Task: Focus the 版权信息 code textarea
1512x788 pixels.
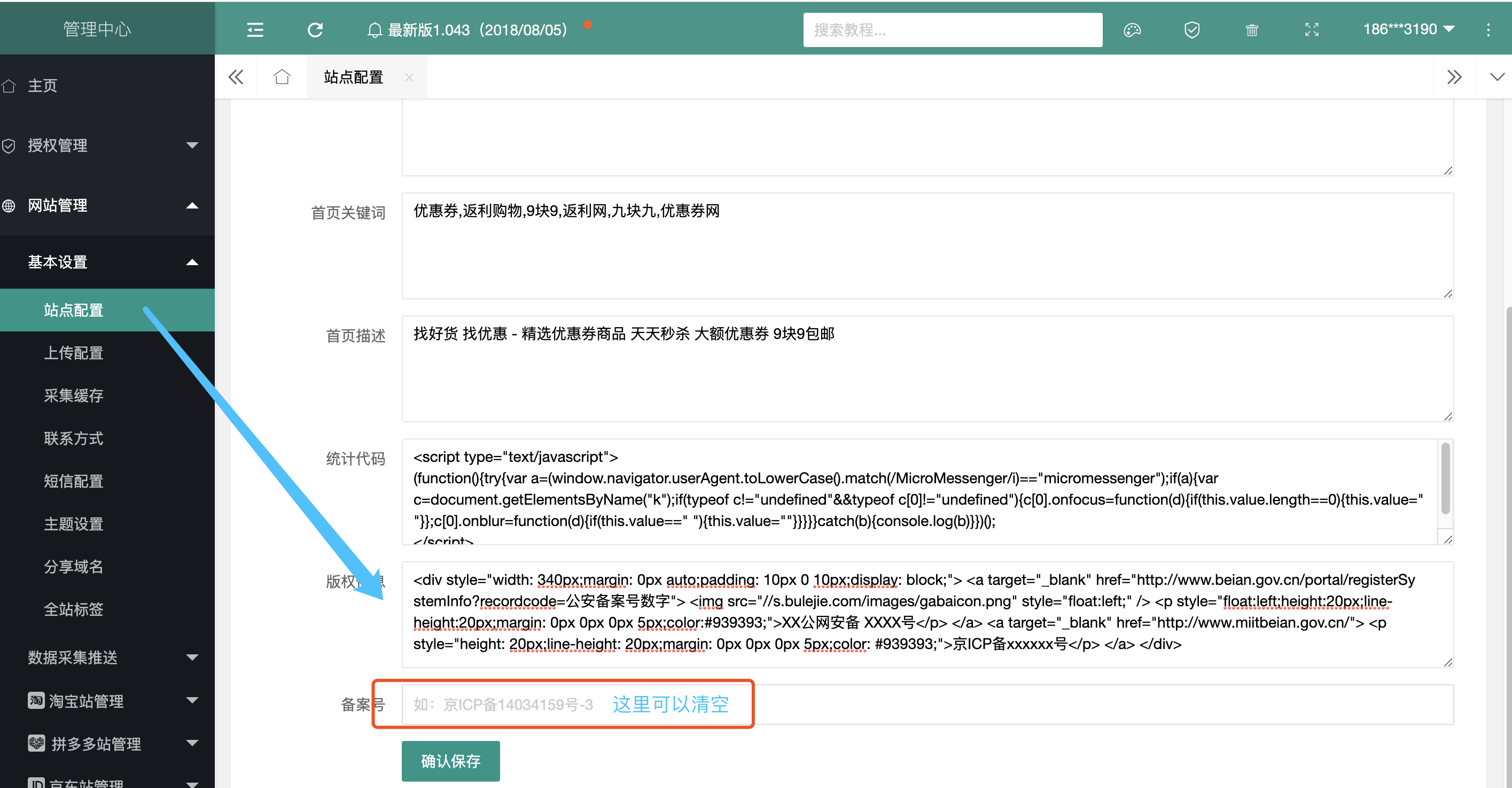Action: (x=928, y=614)
